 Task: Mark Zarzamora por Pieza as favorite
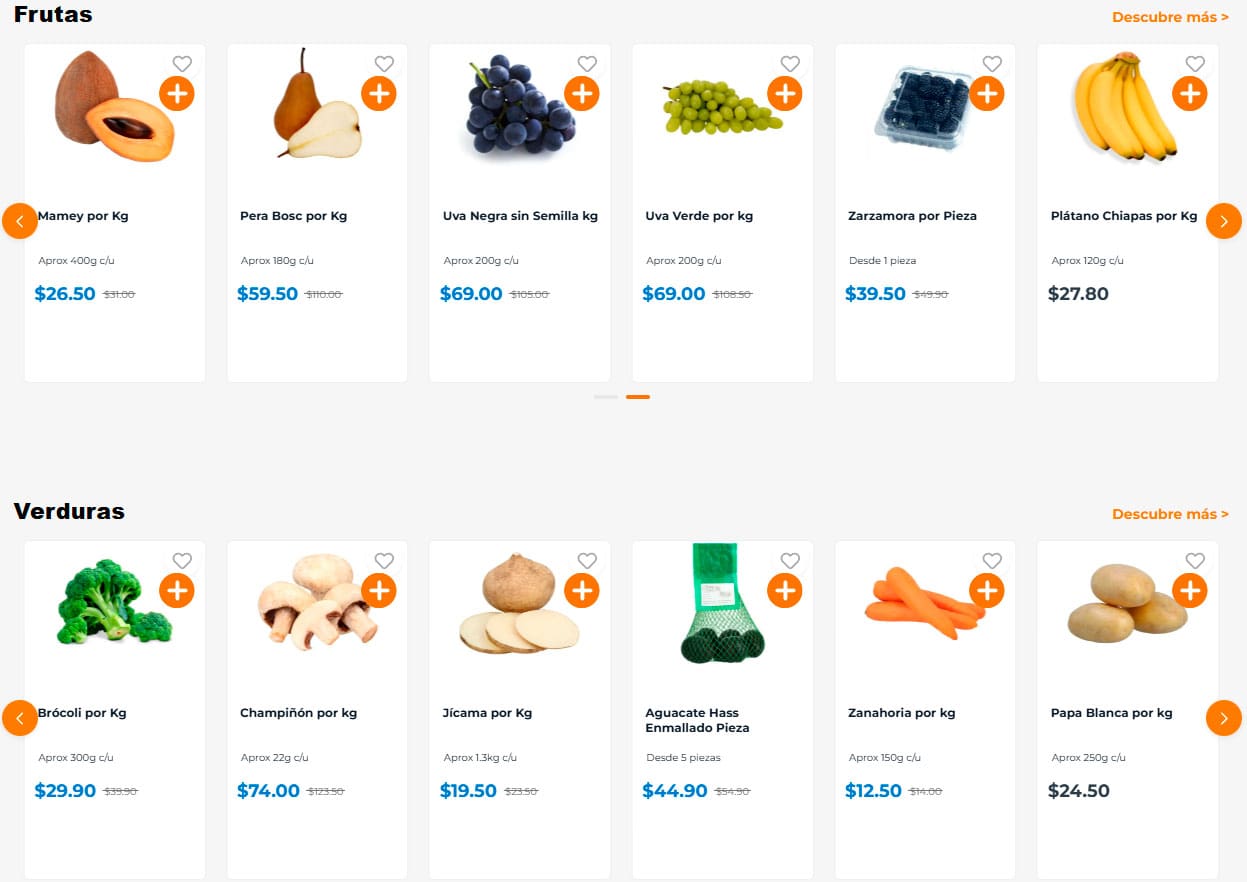(992, 64)
